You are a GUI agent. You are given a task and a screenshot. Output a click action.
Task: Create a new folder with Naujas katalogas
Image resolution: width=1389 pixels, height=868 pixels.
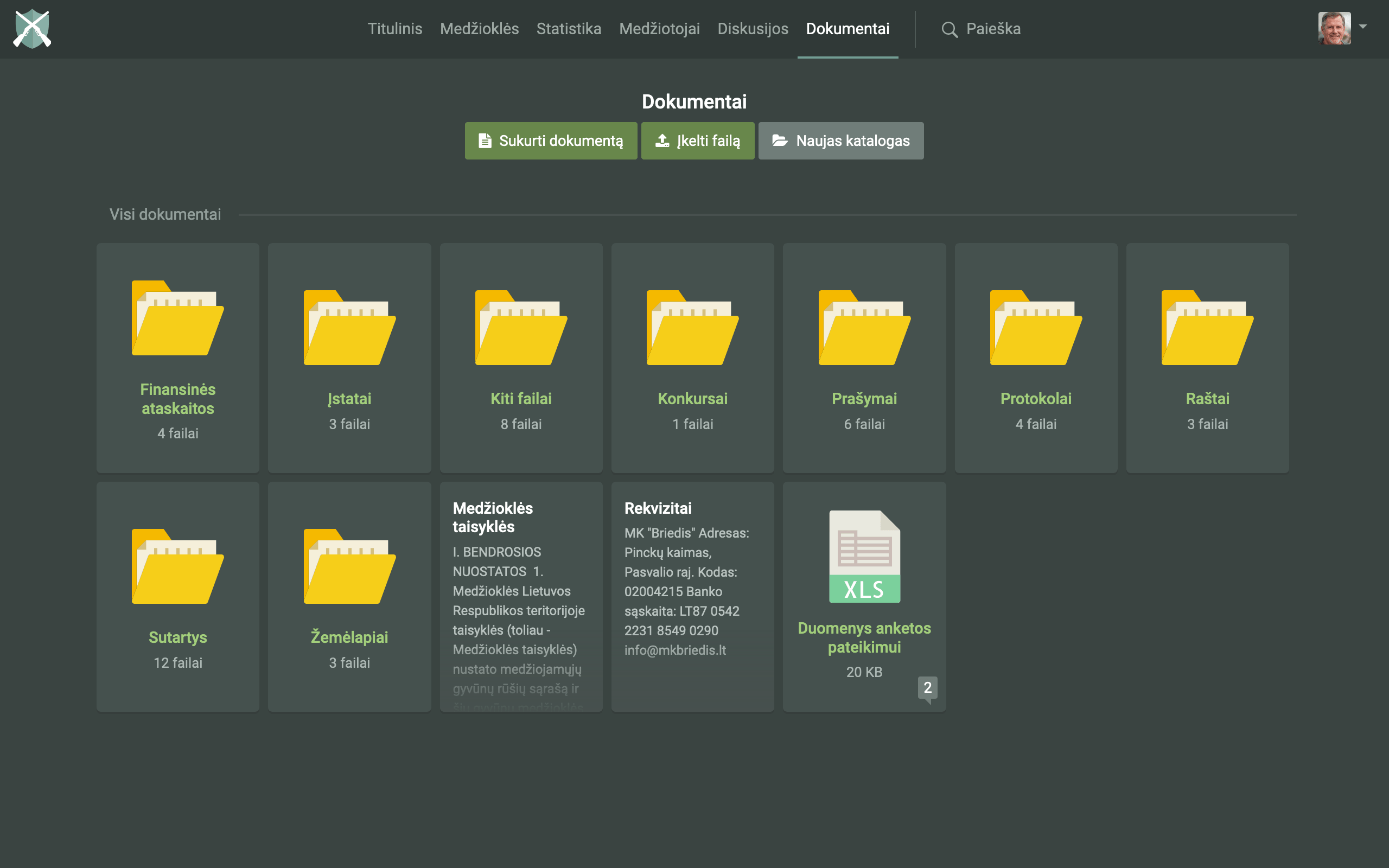click(x=840, y=141)
